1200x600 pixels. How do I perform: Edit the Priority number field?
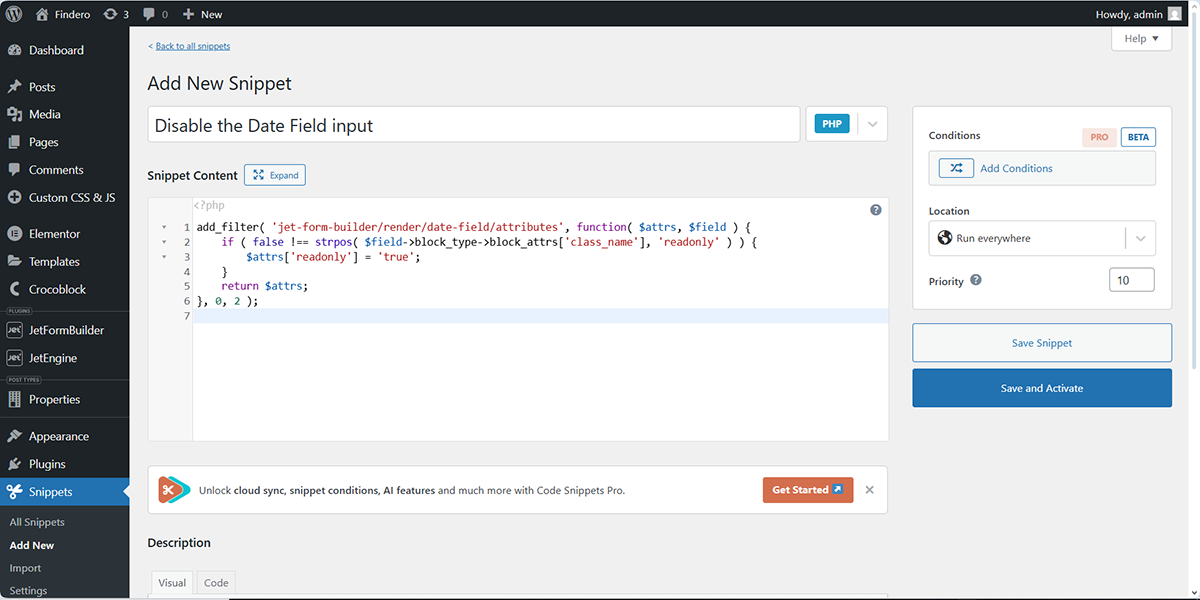click(1132, 280)
